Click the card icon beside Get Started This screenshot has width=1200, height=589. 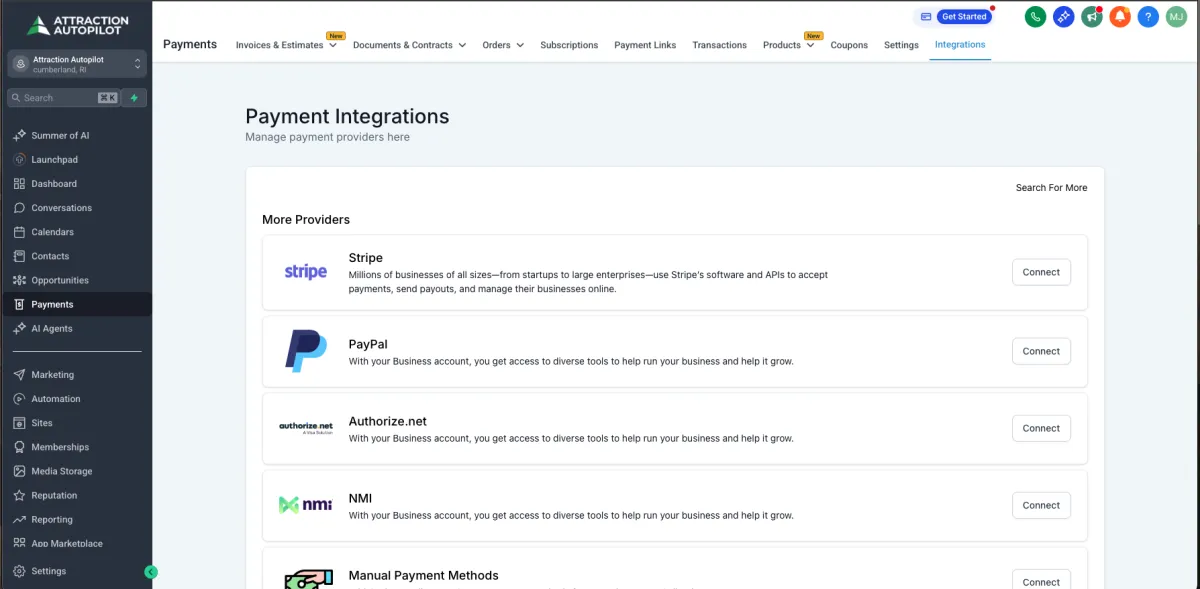click(926, 17)
